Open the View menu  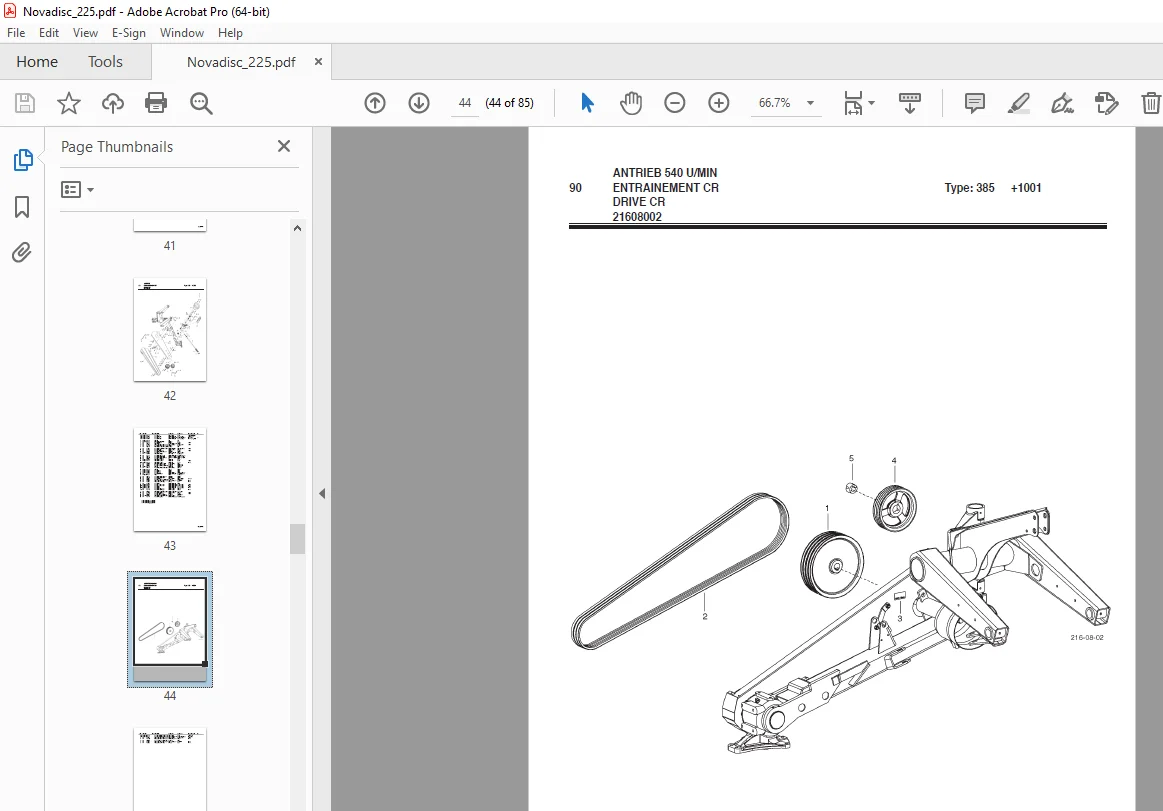(85, 33)
